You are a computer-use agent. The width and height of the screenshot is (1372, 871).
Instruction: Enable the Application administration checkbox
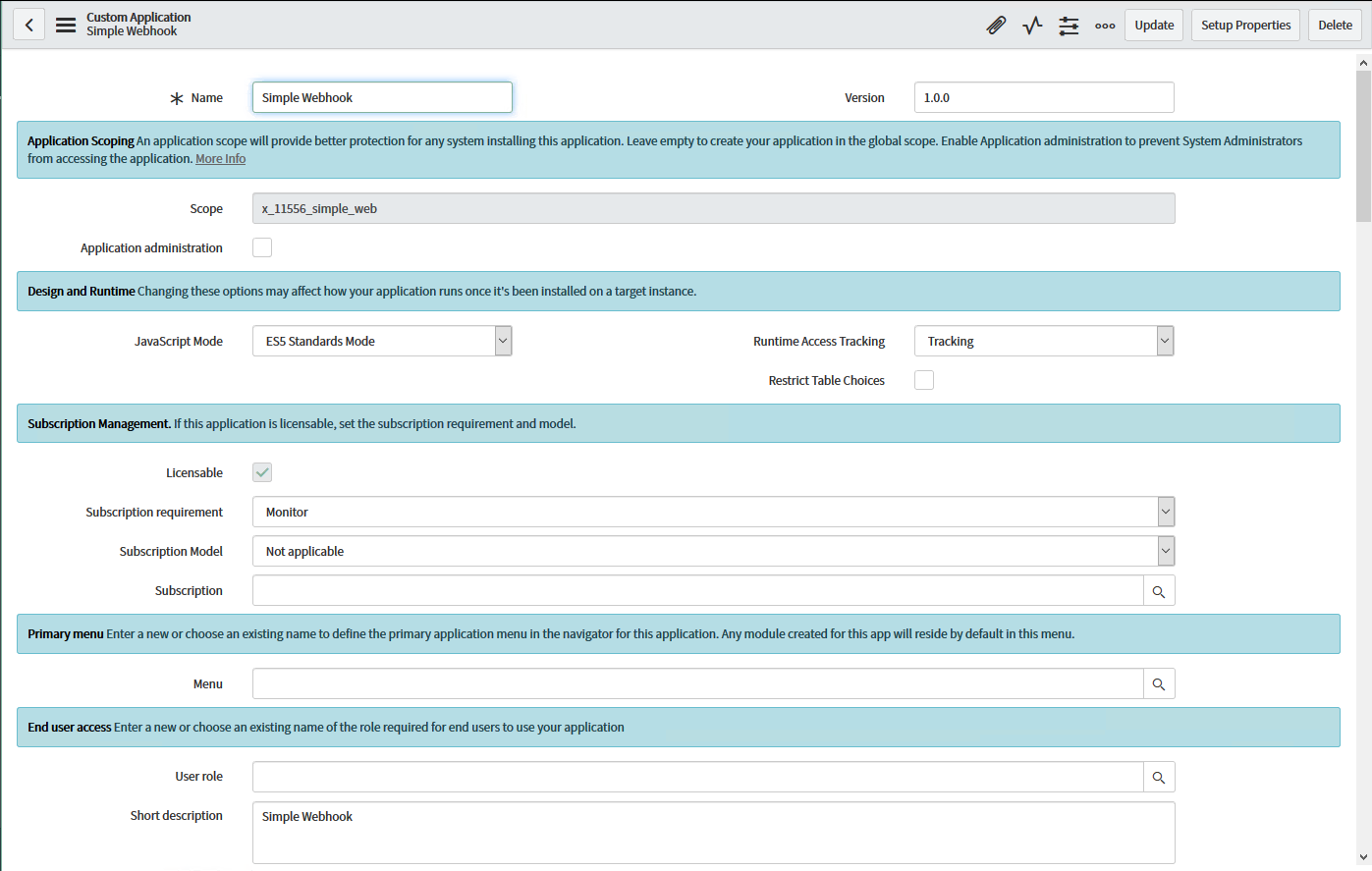tap(262, 247)
